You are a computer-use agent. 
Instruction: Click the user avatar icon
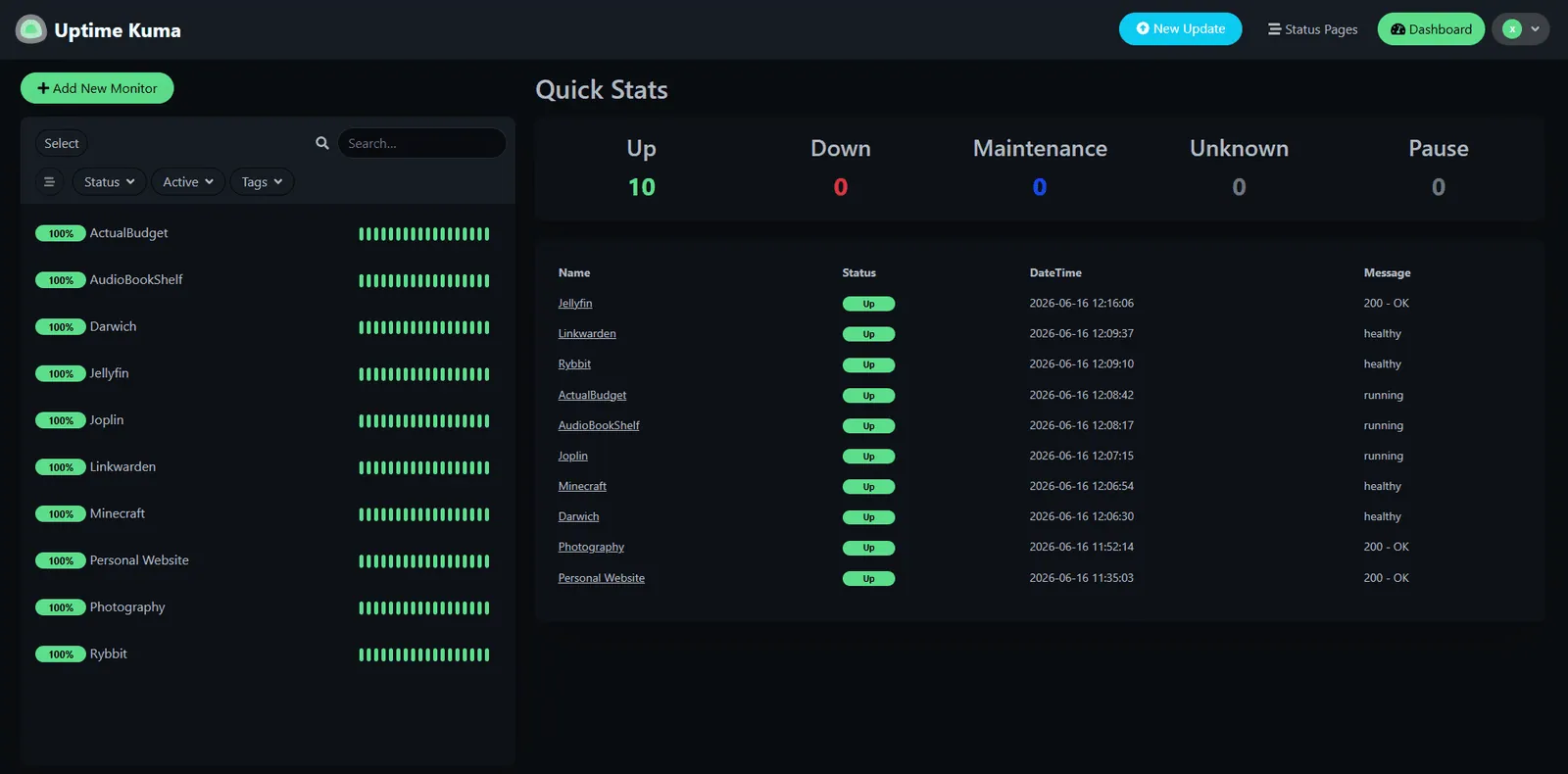coord(1512,29)
